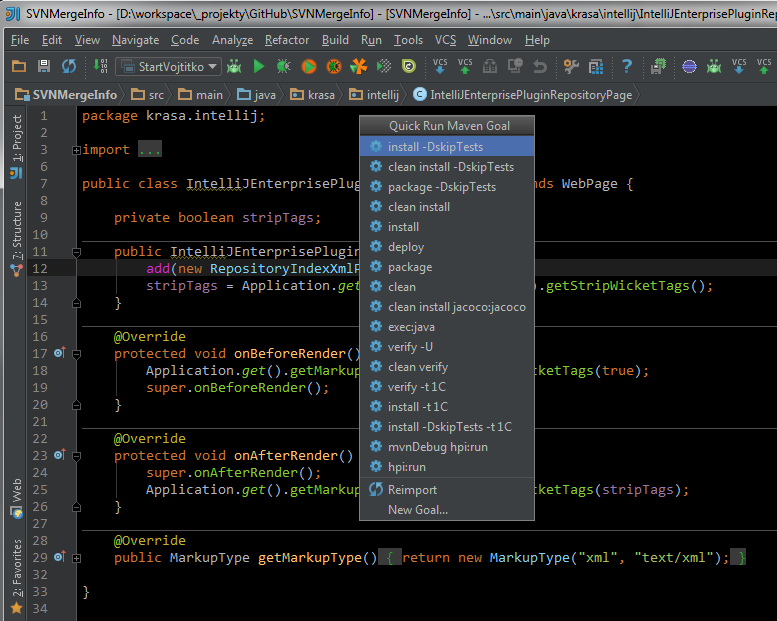
Task: Expand the collapsed import block
Action: coord(77,150)
